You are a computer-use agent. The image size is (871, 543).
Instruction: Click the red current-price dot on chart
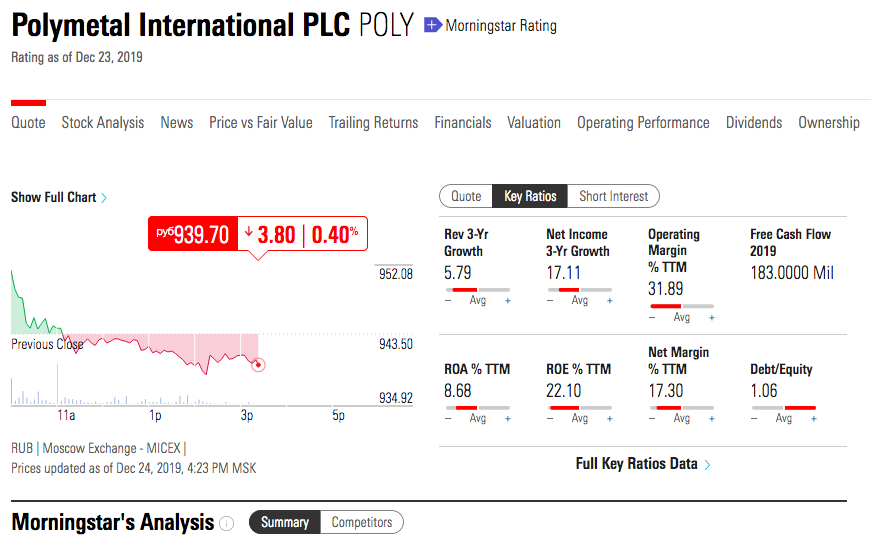tap(258, 364)
